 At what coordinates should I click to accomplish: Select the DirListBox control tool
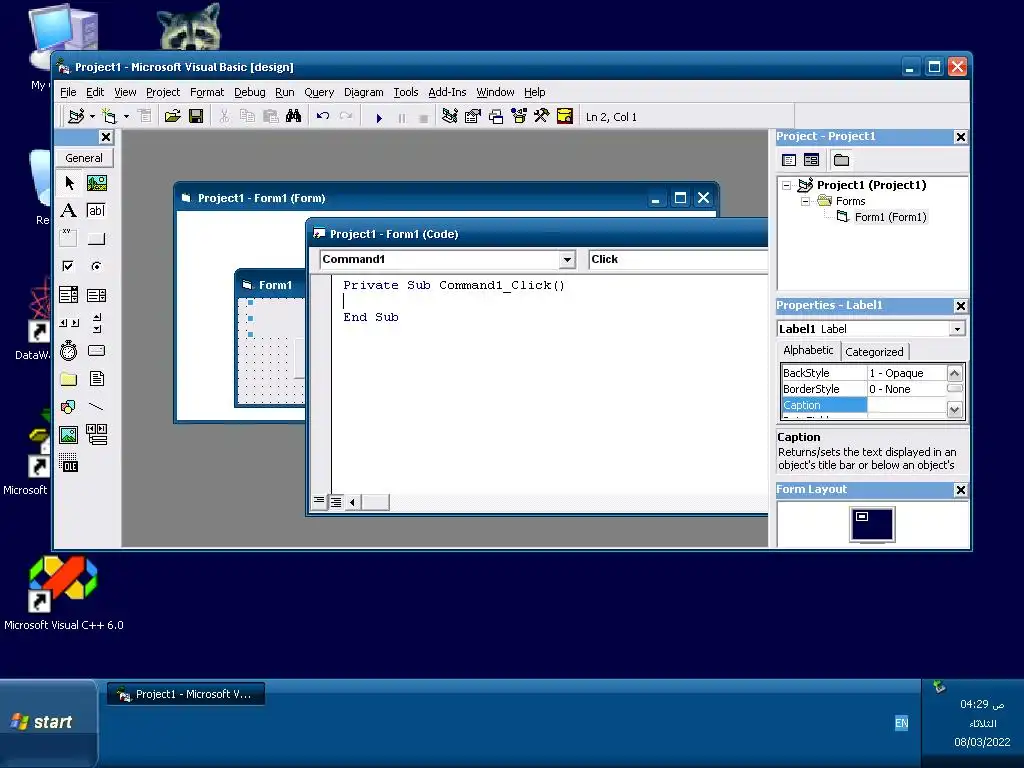pos(69,379)
